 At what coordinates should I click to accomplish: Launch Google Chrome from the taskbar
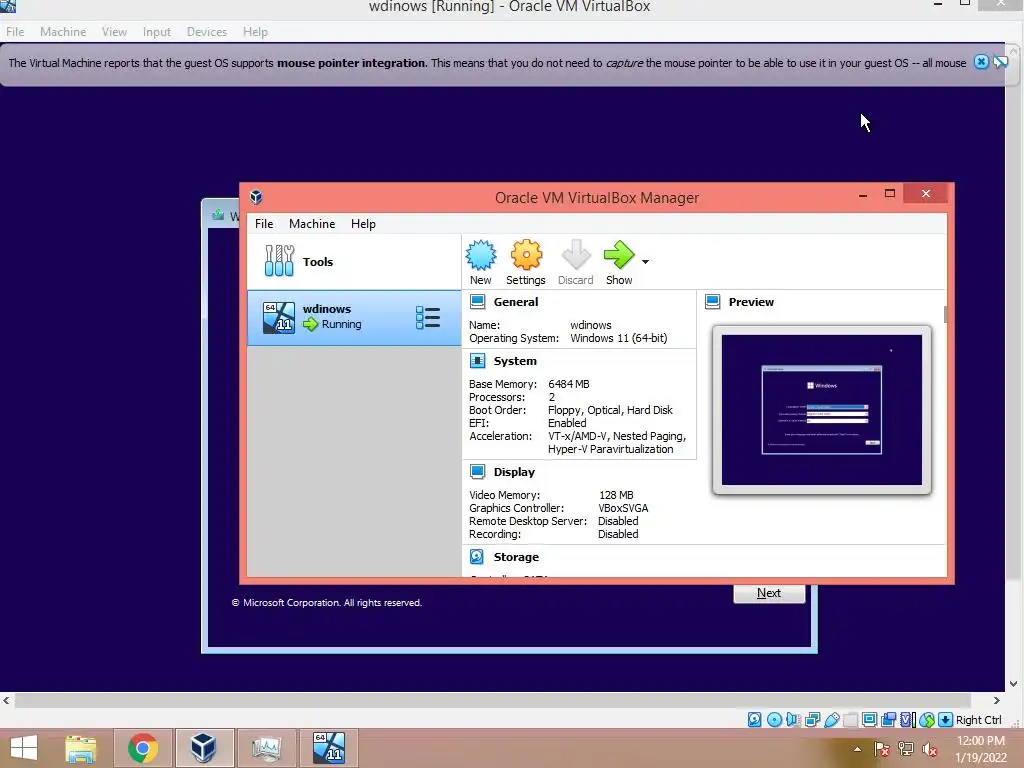[143, 748]
